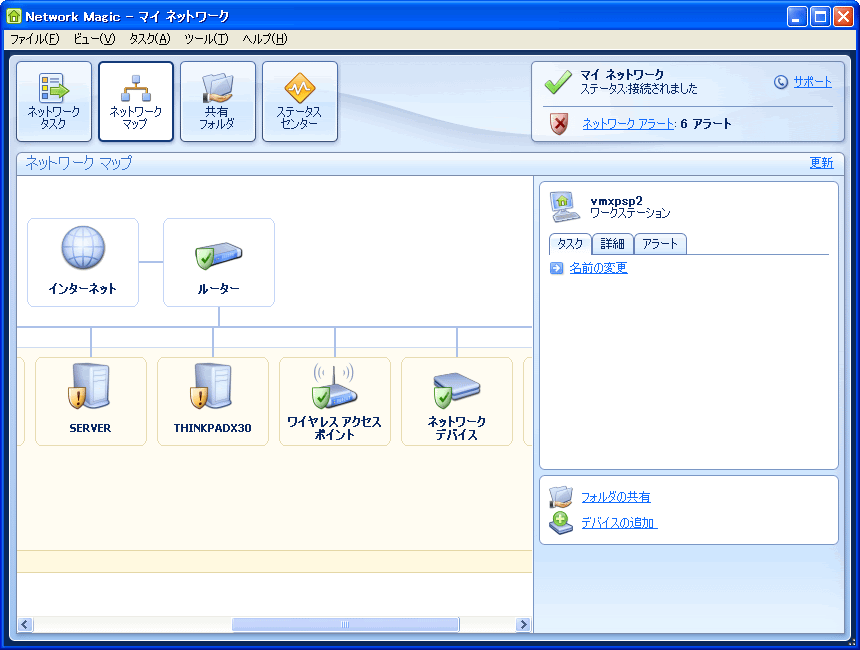Click the vmxpsp2 device name text
Screen dimensions: 860x650
[616, 201]
